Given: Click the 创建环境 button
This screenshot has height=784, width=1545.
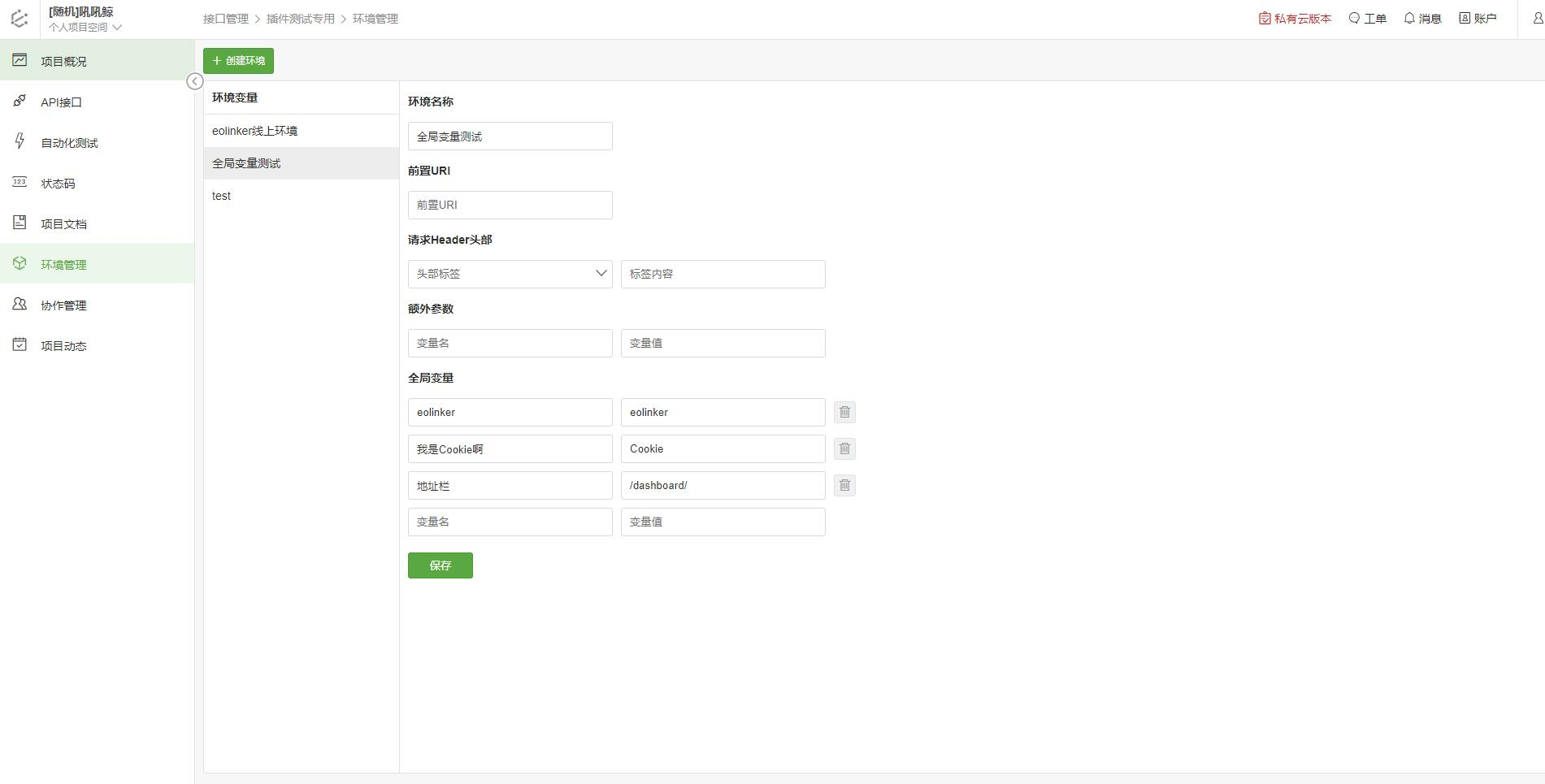Looking at the screenshot, I should pos(238,61).
